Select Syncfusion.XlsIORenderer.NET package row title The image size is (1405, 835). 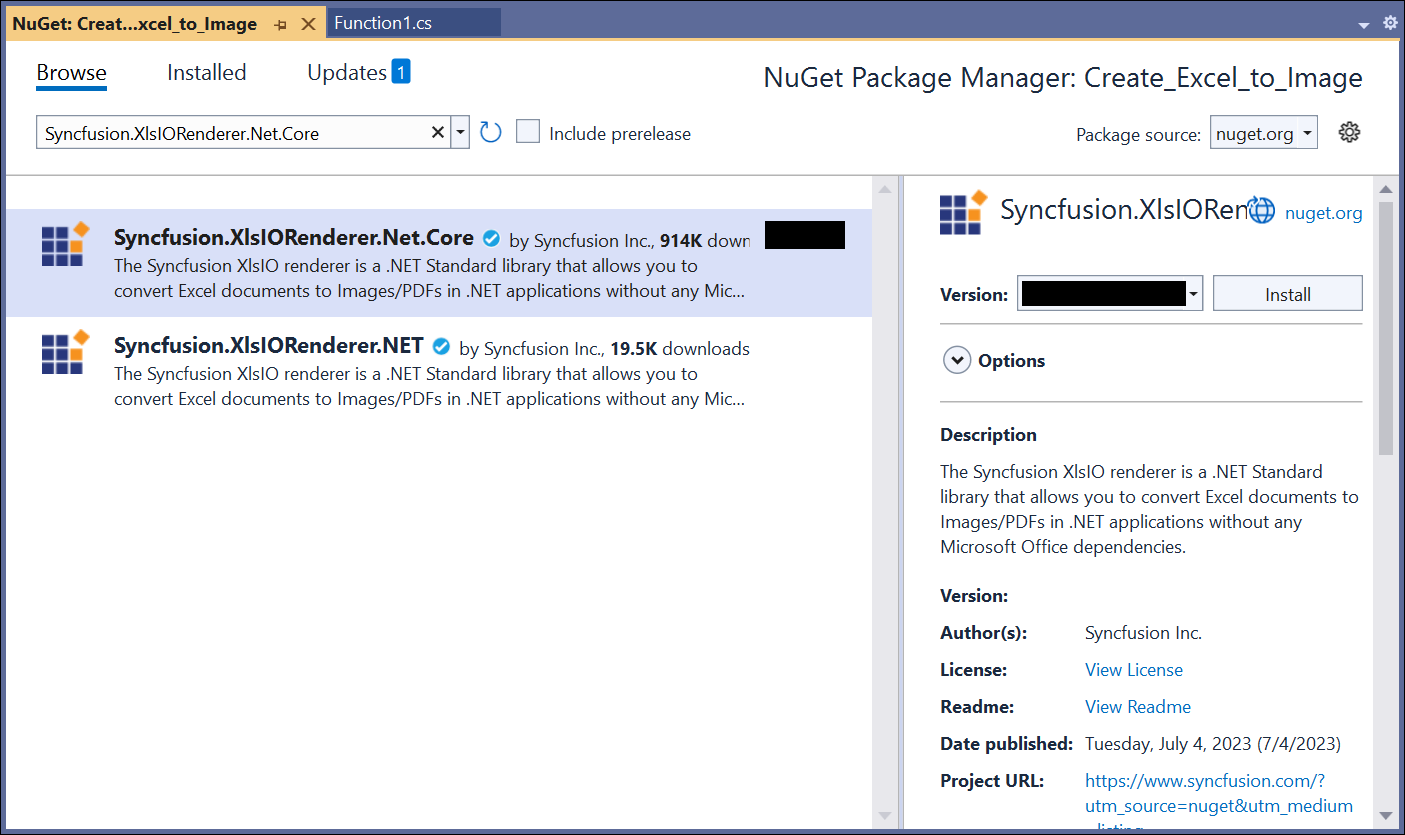tap(268, 347)
